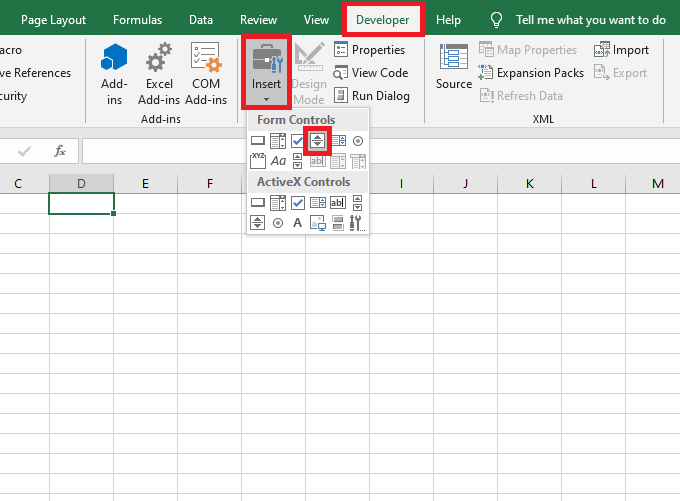Click into the formula bar

[x=381, y=151]
